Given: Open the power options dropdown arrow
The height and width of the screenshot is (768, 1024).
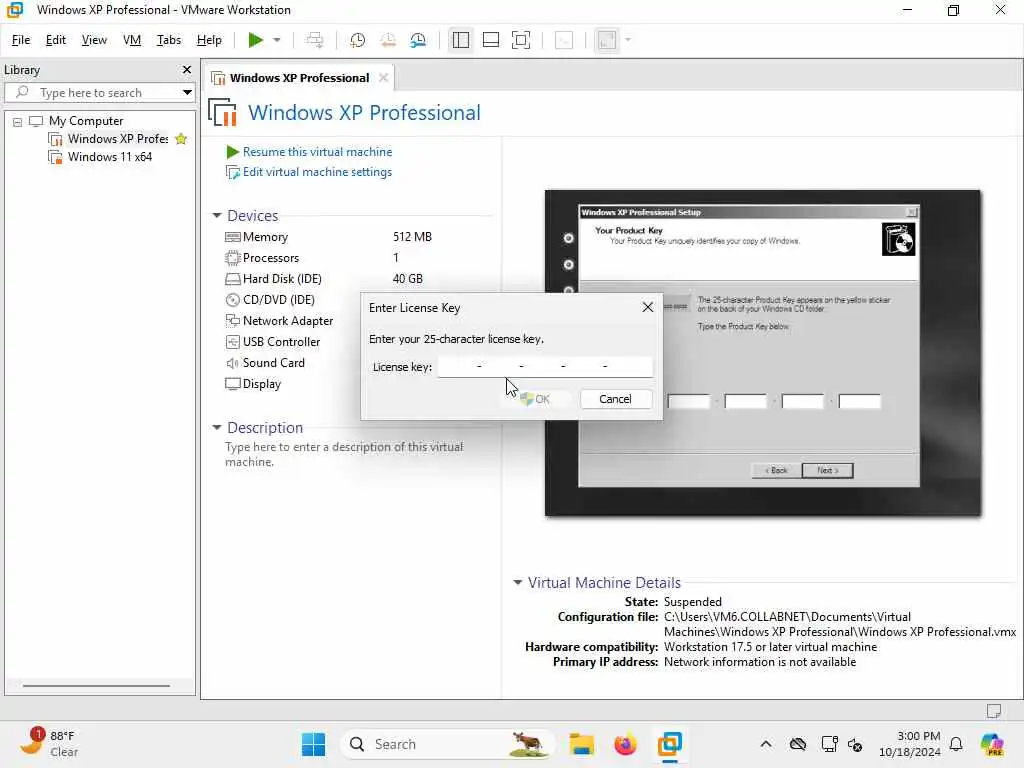Looking at the screenshot, I should (x=277, y=40).
